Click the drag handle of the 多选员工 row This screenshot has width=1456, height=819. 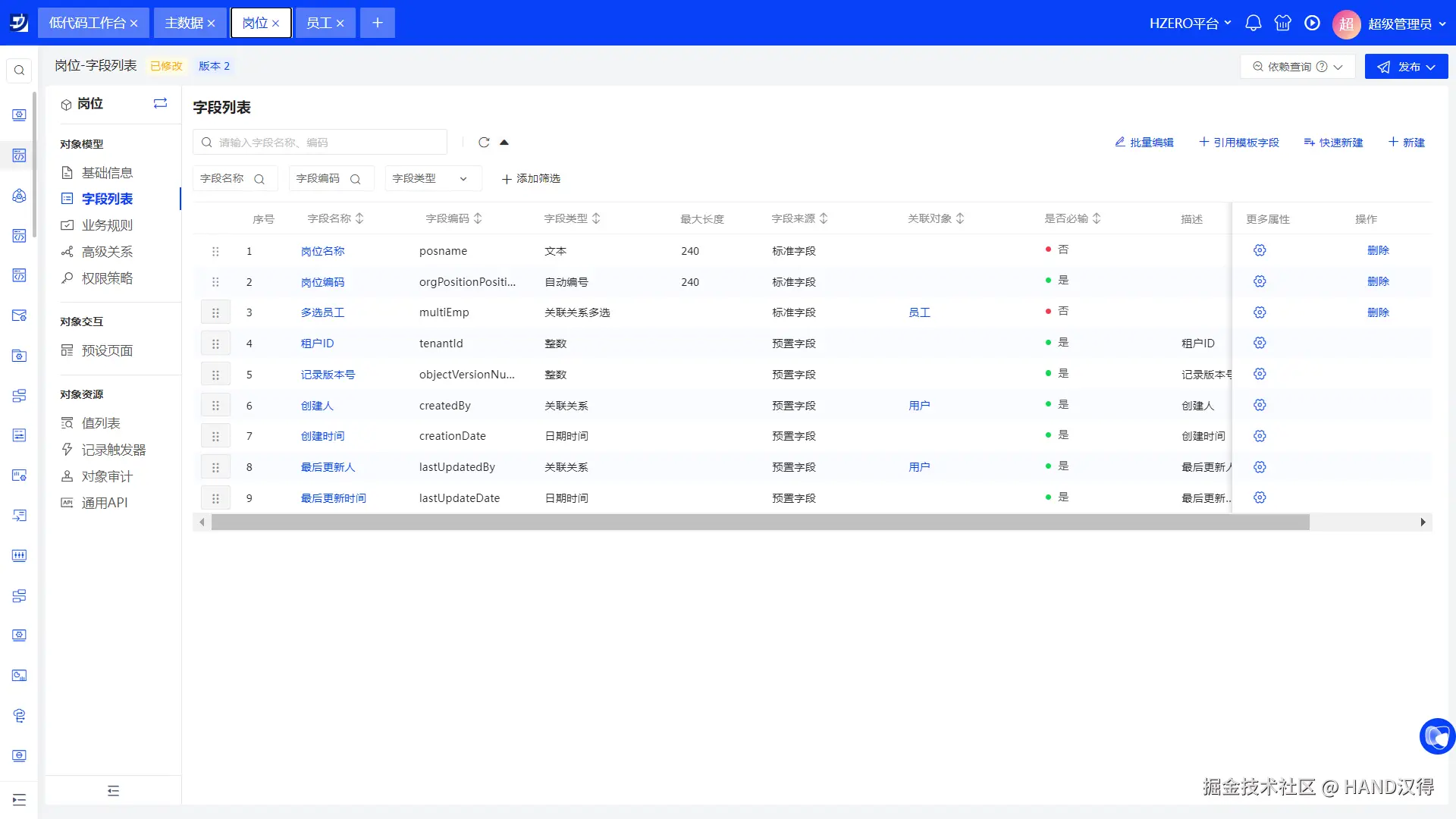pyautogui.click(x=215, y=312)
